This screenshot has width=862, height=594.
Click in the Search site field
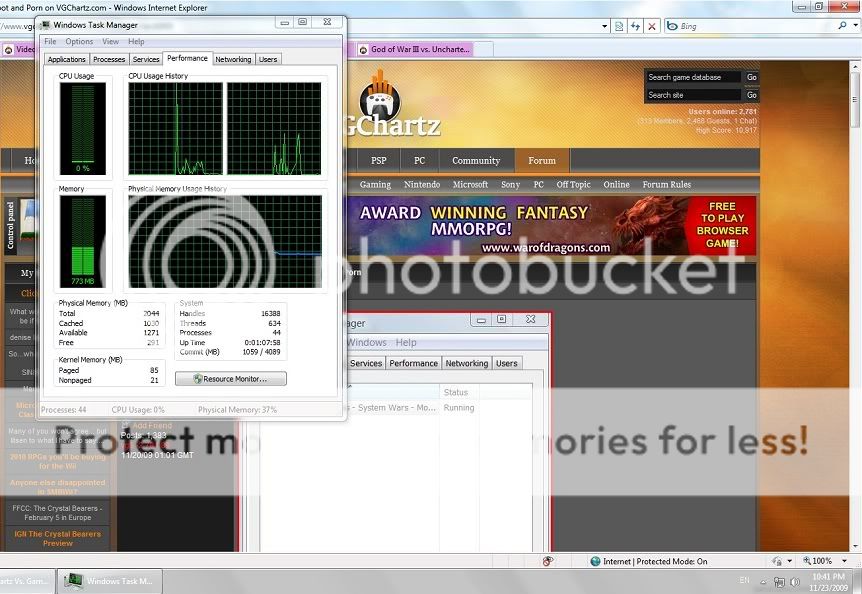click(x=693, y=95)
